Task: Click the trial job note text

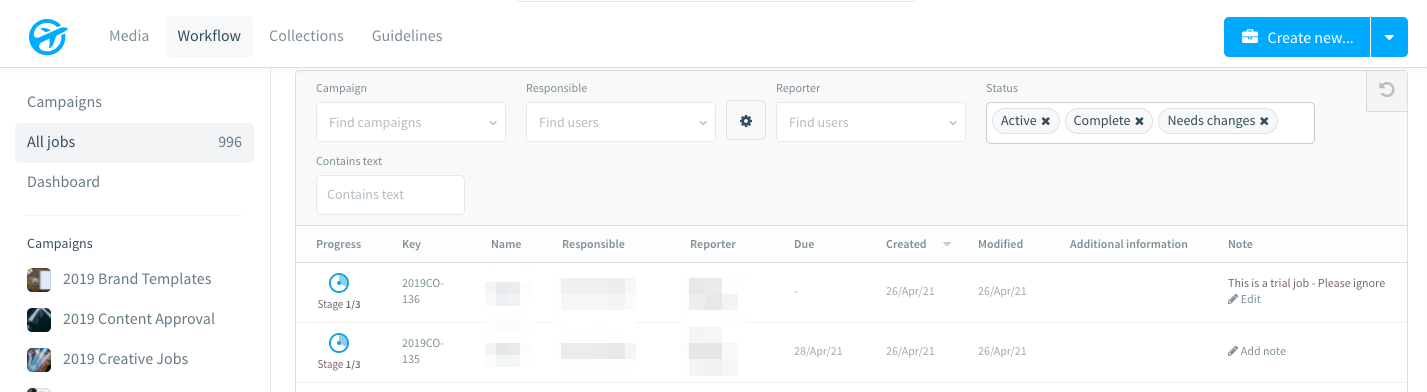Action: coord(1306,283)
